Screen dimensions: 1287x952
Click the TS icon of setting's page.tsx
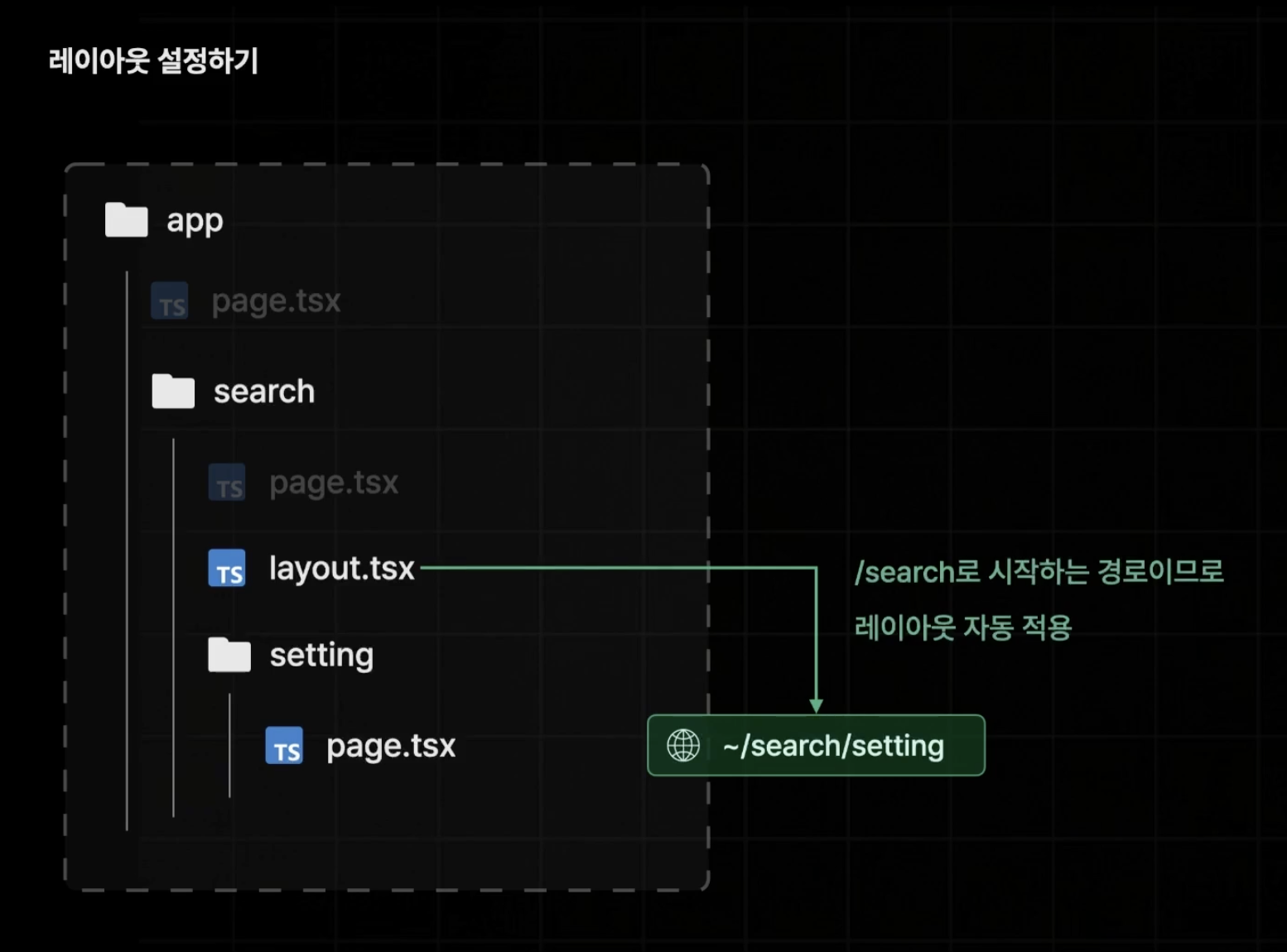tap(284, 745)
